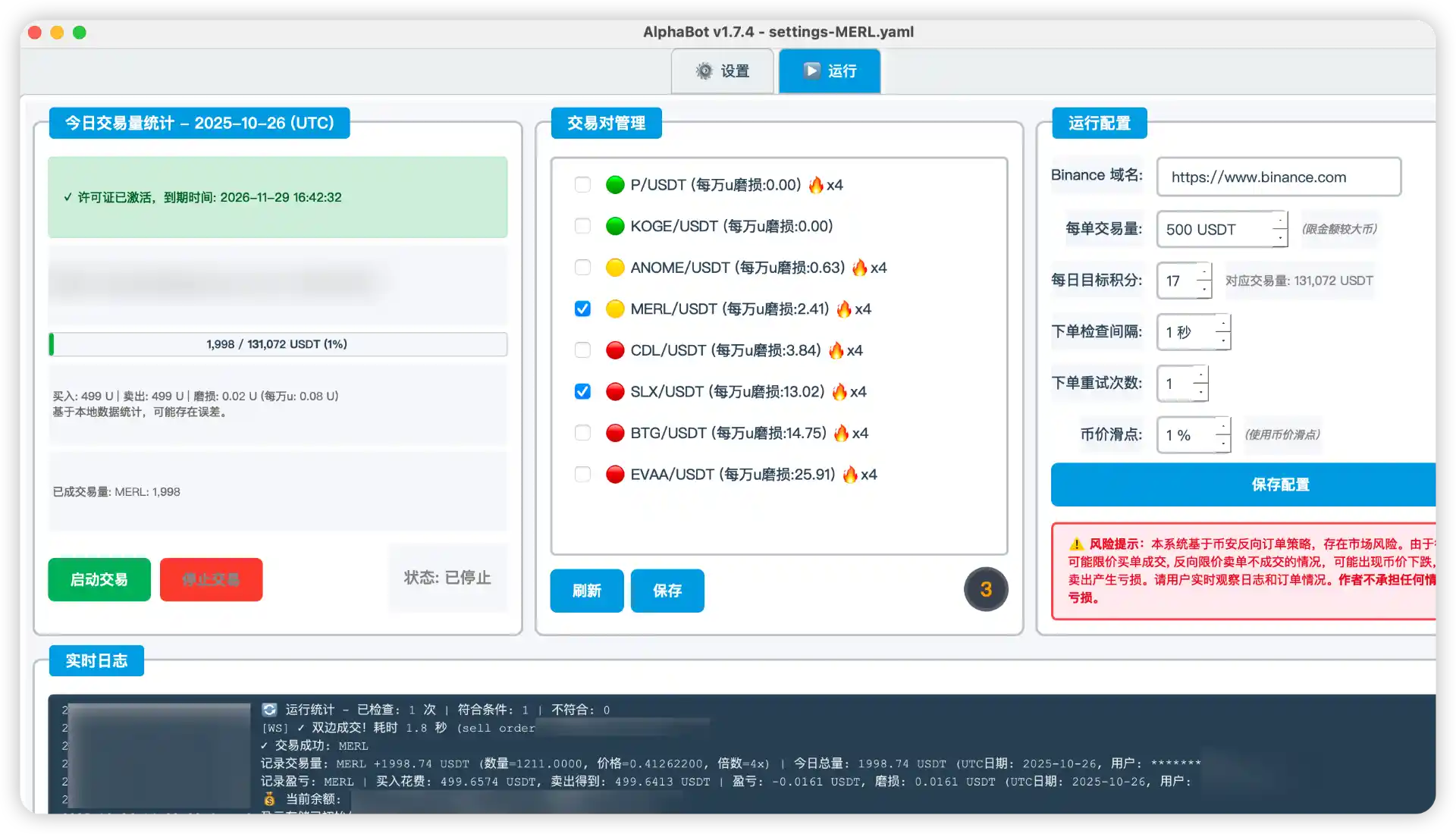Click the refresh icon in run statistics log line
1456x834 pixels.
pyautogui.click(x=269, y=710)
